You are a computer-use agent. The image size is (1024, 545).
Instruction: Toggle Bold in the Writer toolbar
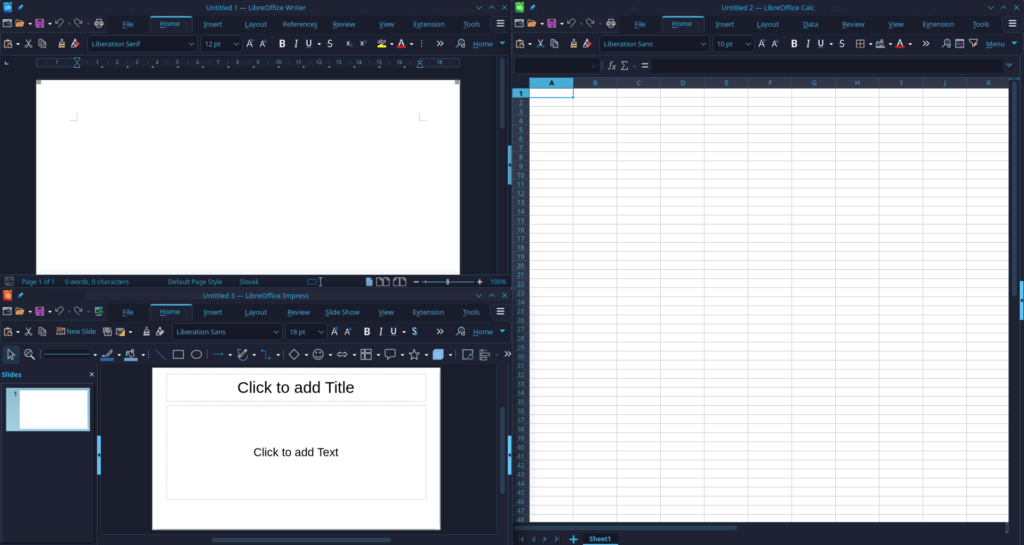click(x=282, y=44)
